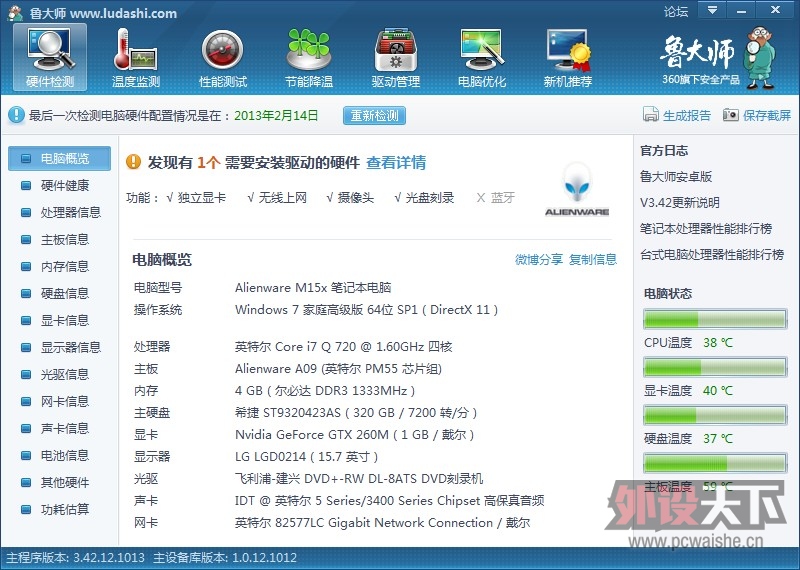Click the 重新检测 re-detect button

pos(374,115)
